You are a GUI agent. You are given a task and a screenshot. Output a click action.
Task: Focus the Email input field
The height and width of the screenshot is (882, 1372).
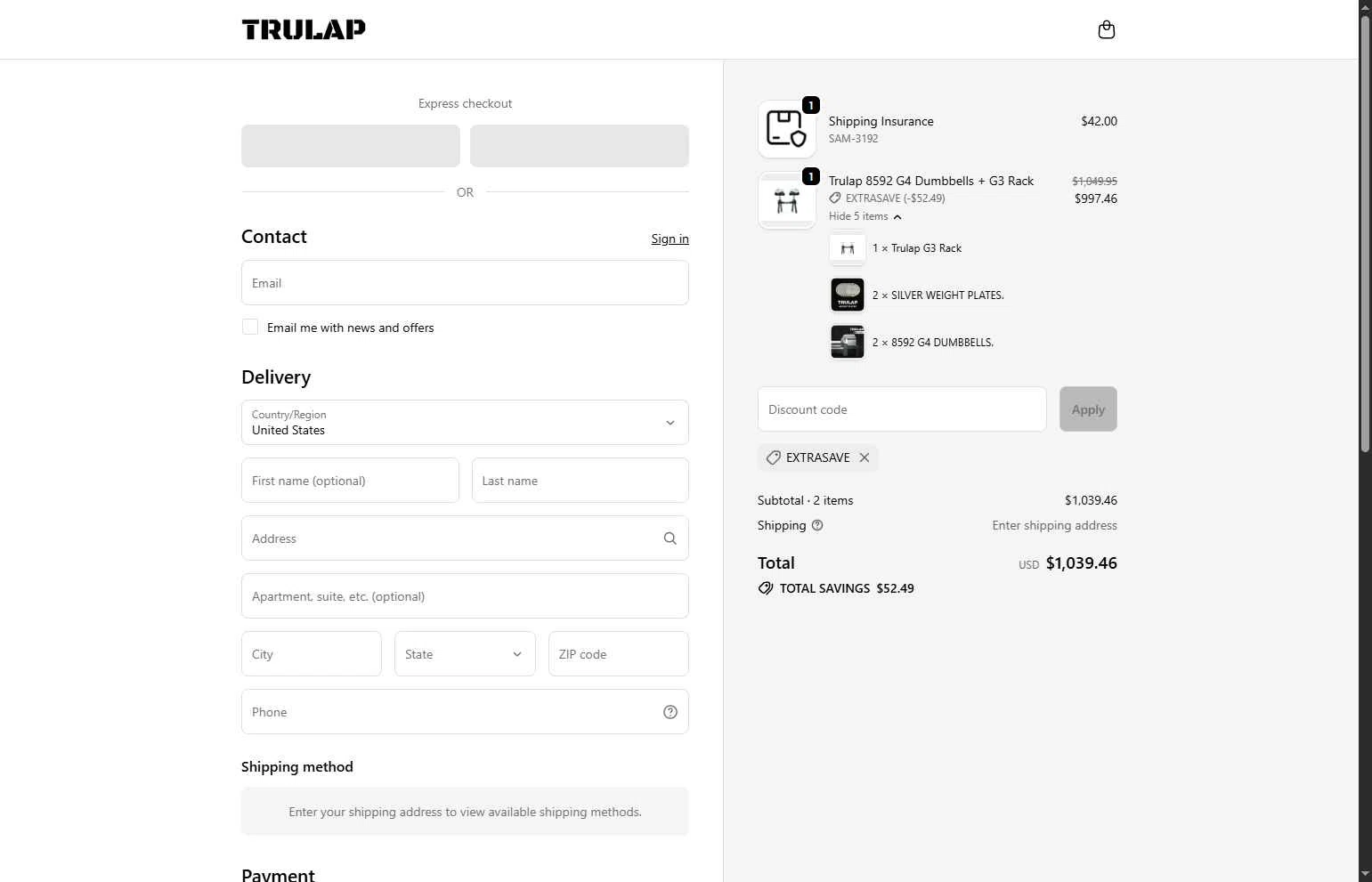(x=465, y=283)
